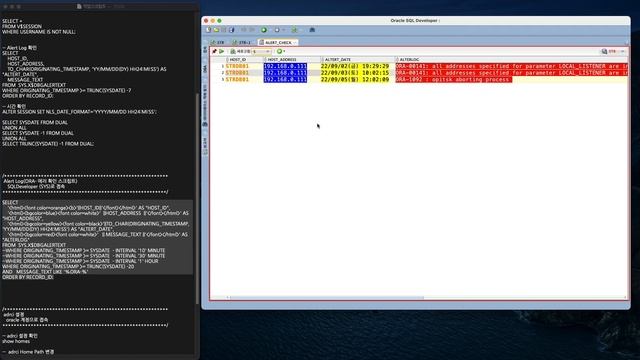Click the connection icon at report toolbar right

pos(604,51)
